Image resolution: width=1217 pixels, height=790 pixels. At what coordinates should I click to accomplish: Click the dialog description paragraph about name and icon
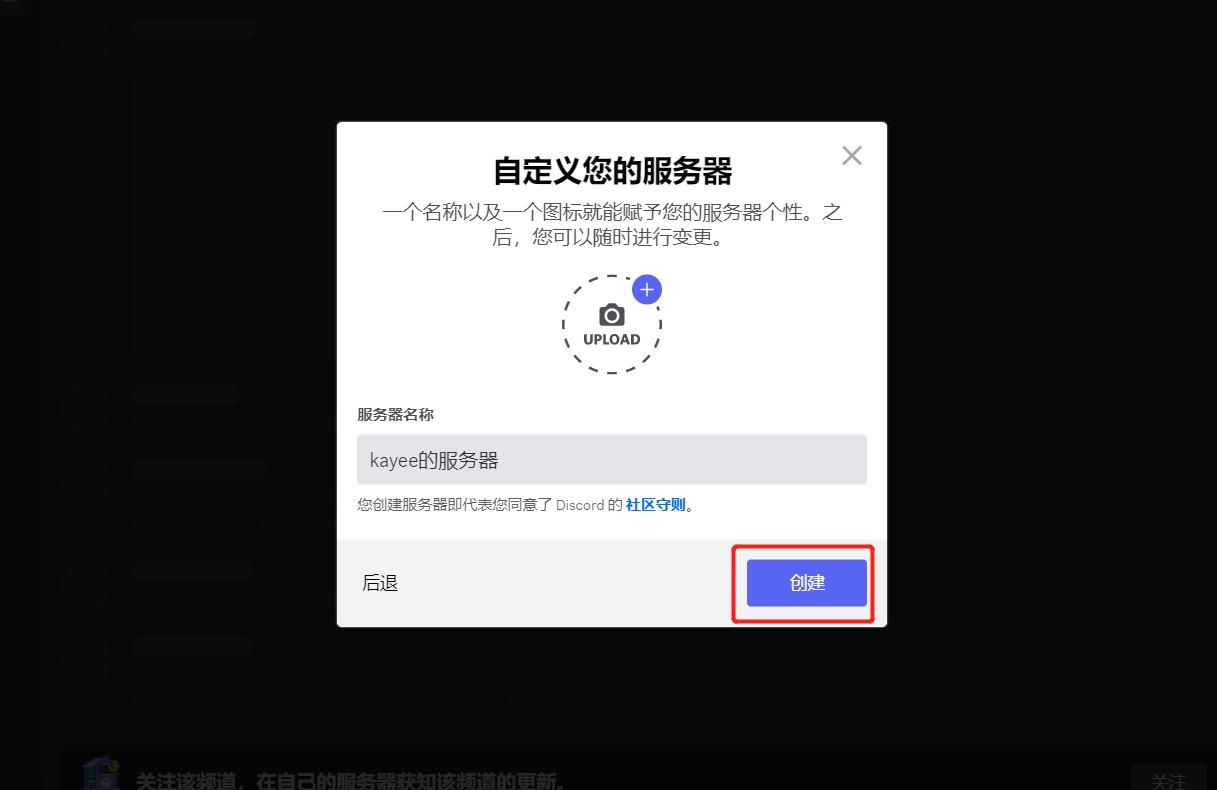pos(612,226)
